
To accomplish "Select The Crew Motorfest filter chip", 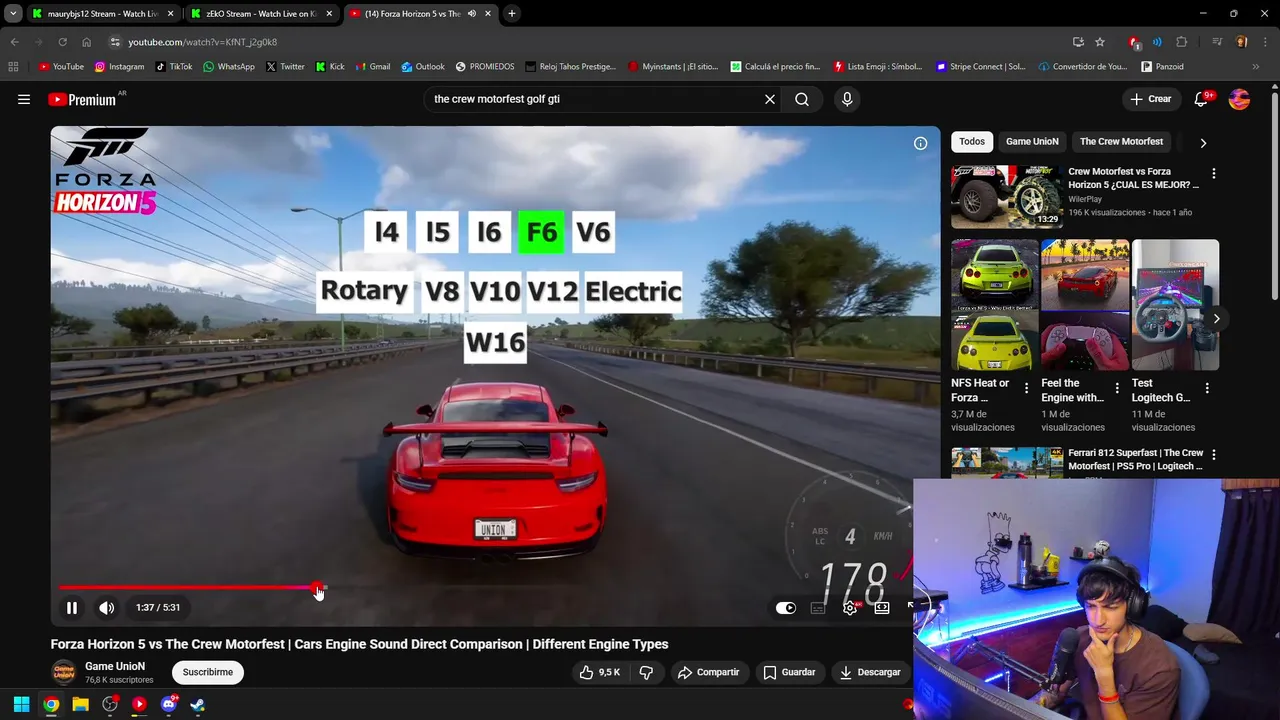I will (1121, 141).
